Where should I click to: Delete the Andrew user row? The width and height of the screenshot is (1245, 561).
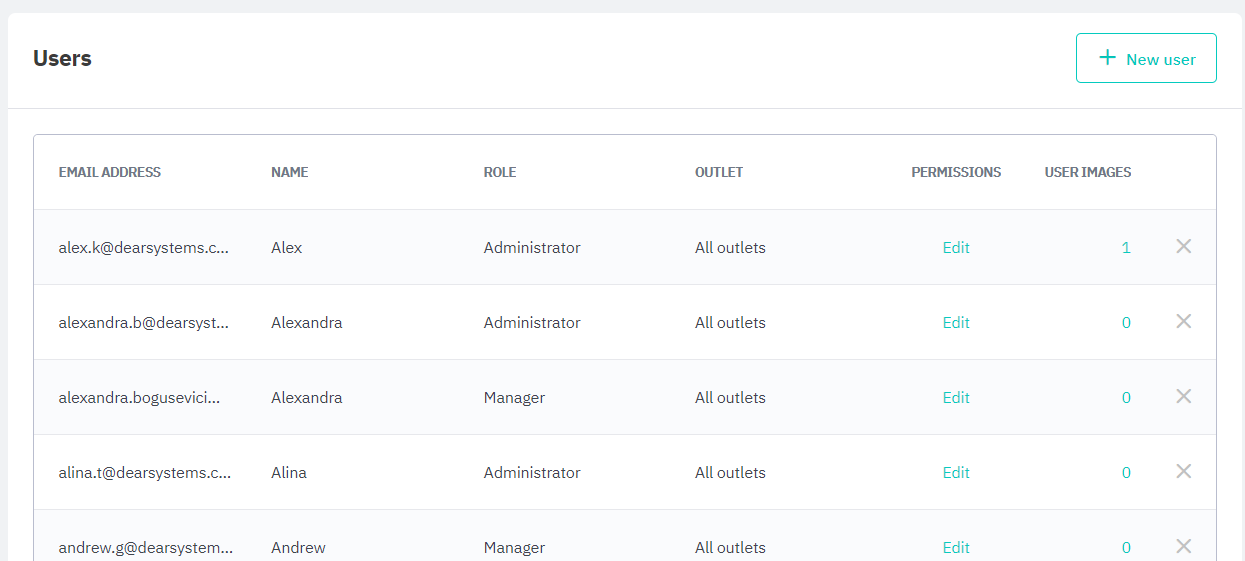1183,546
